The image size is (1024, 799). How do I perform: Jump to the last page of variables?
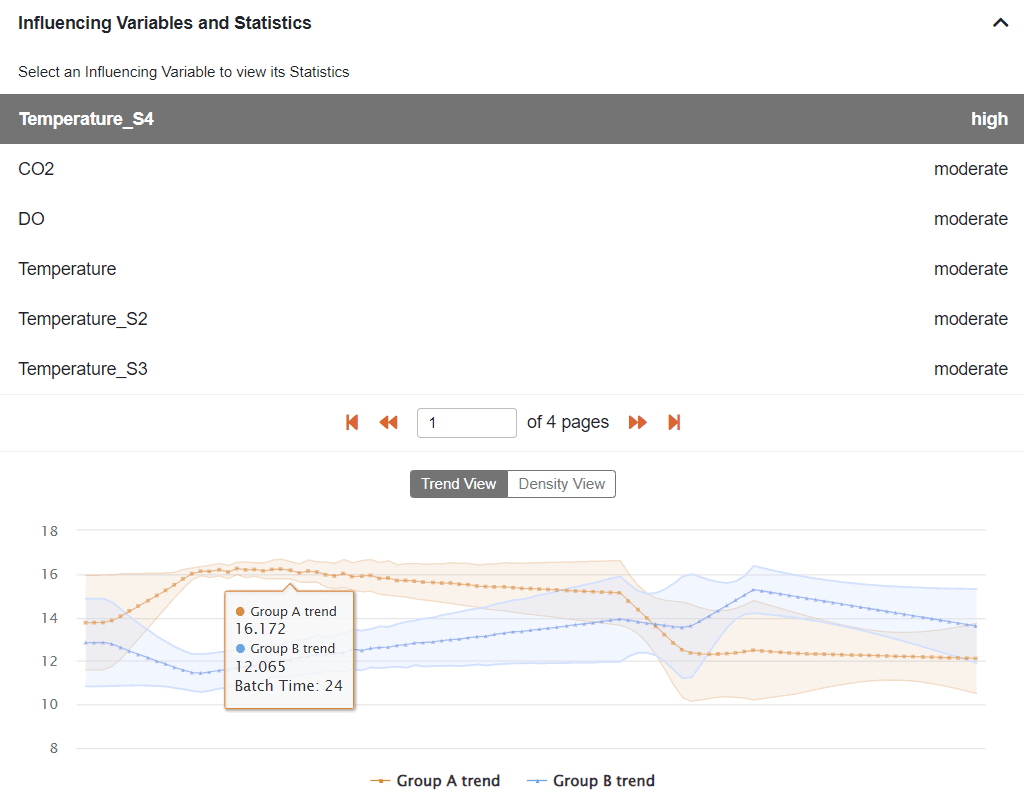(x=674, y=422)
